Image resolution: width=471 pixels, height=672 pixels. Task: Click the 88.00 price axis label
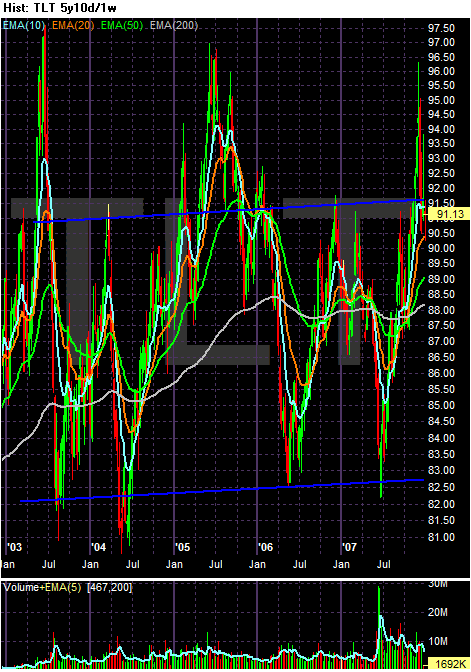(x=441, y=310)
